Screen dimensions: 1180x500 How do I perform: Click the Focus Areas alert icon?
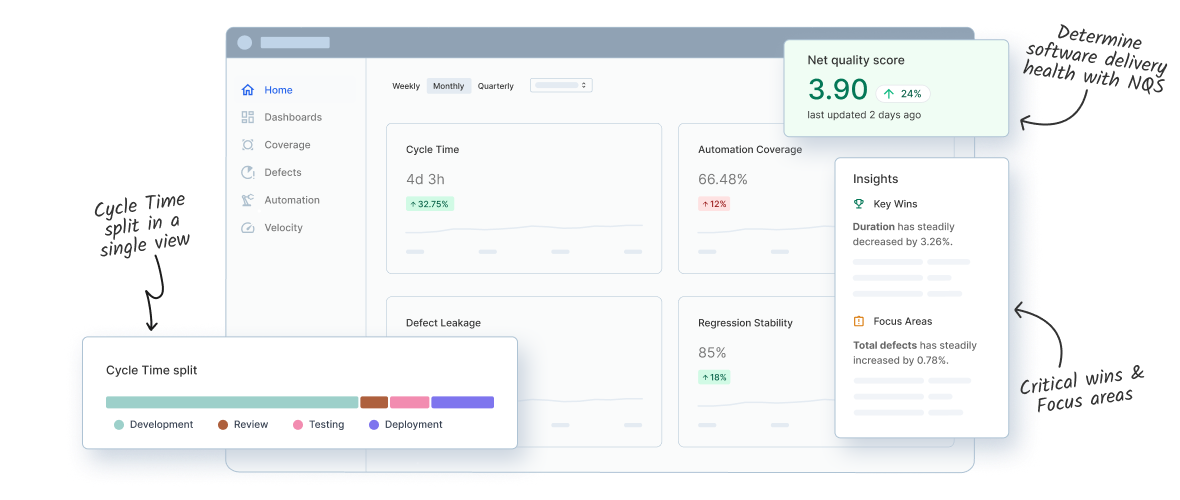[x=859, y=322]
